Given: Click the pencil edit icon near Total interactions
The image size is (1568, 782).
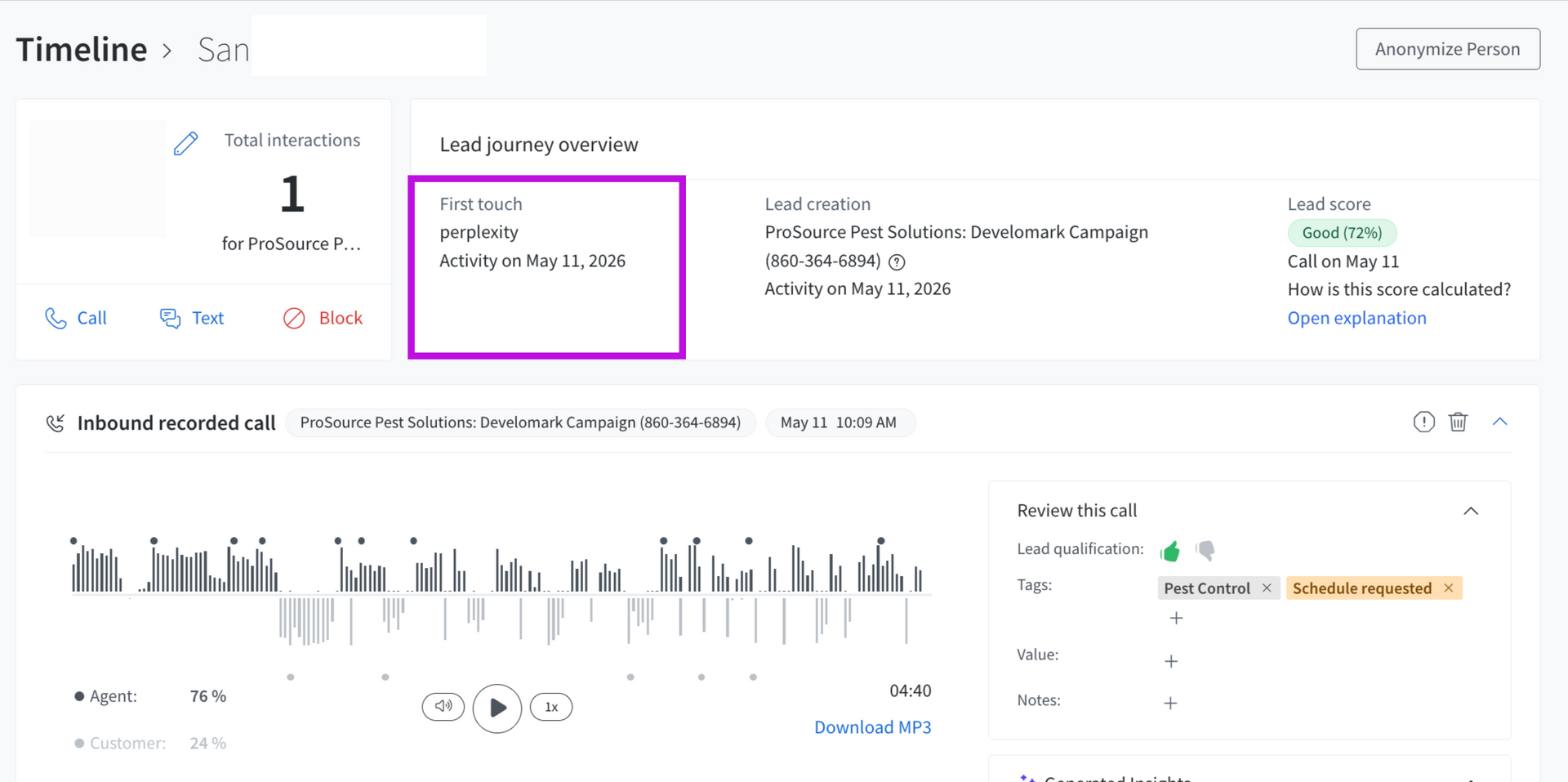Looking at the screenshot, I should (186, 143).
